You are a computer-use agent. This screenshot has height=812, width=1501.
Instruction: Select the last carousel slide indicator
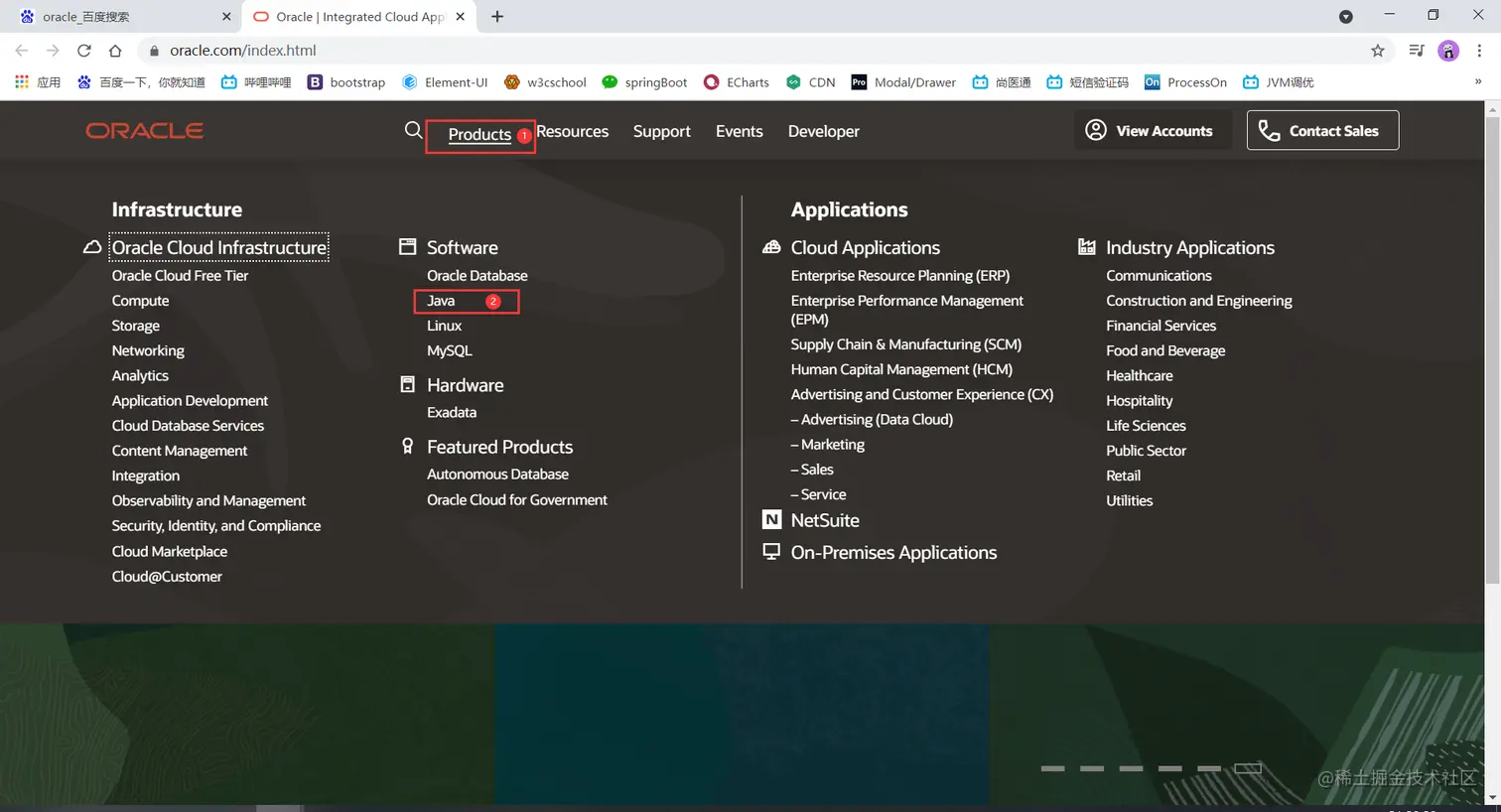[1248, 768]
